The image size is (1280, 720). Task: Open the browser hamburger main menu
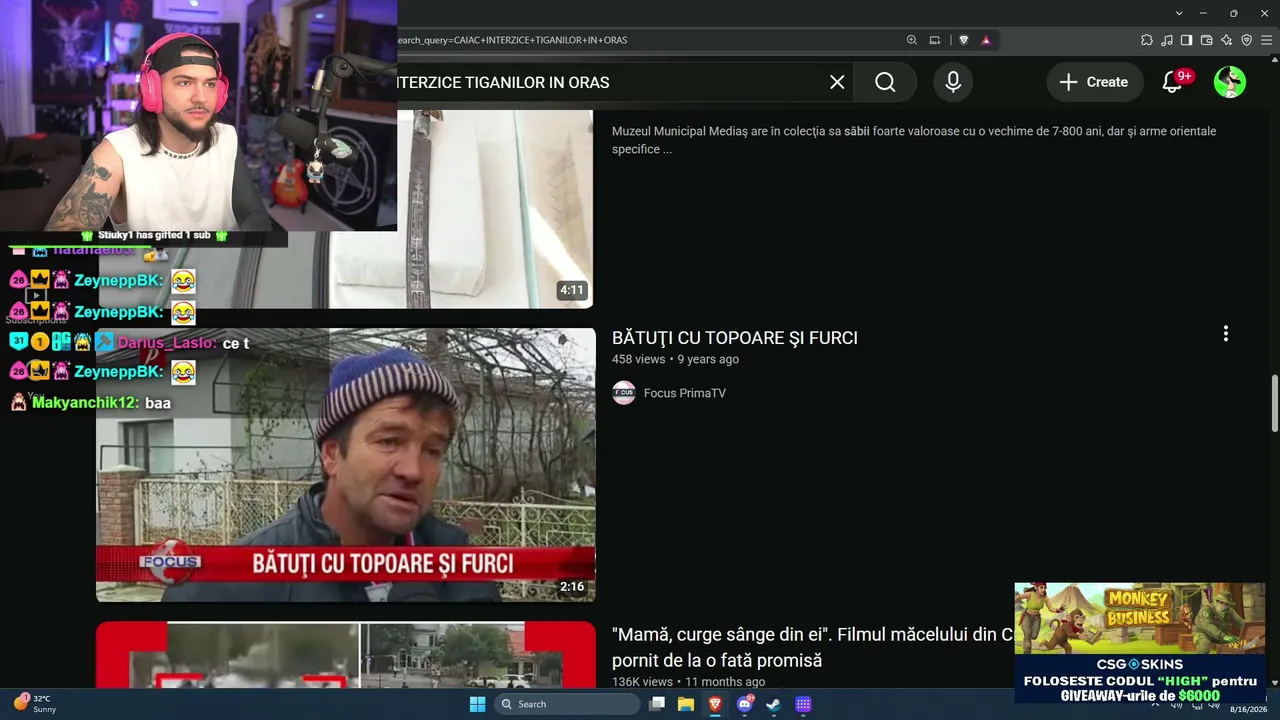pyautogui.click(x=1265, y=40)
